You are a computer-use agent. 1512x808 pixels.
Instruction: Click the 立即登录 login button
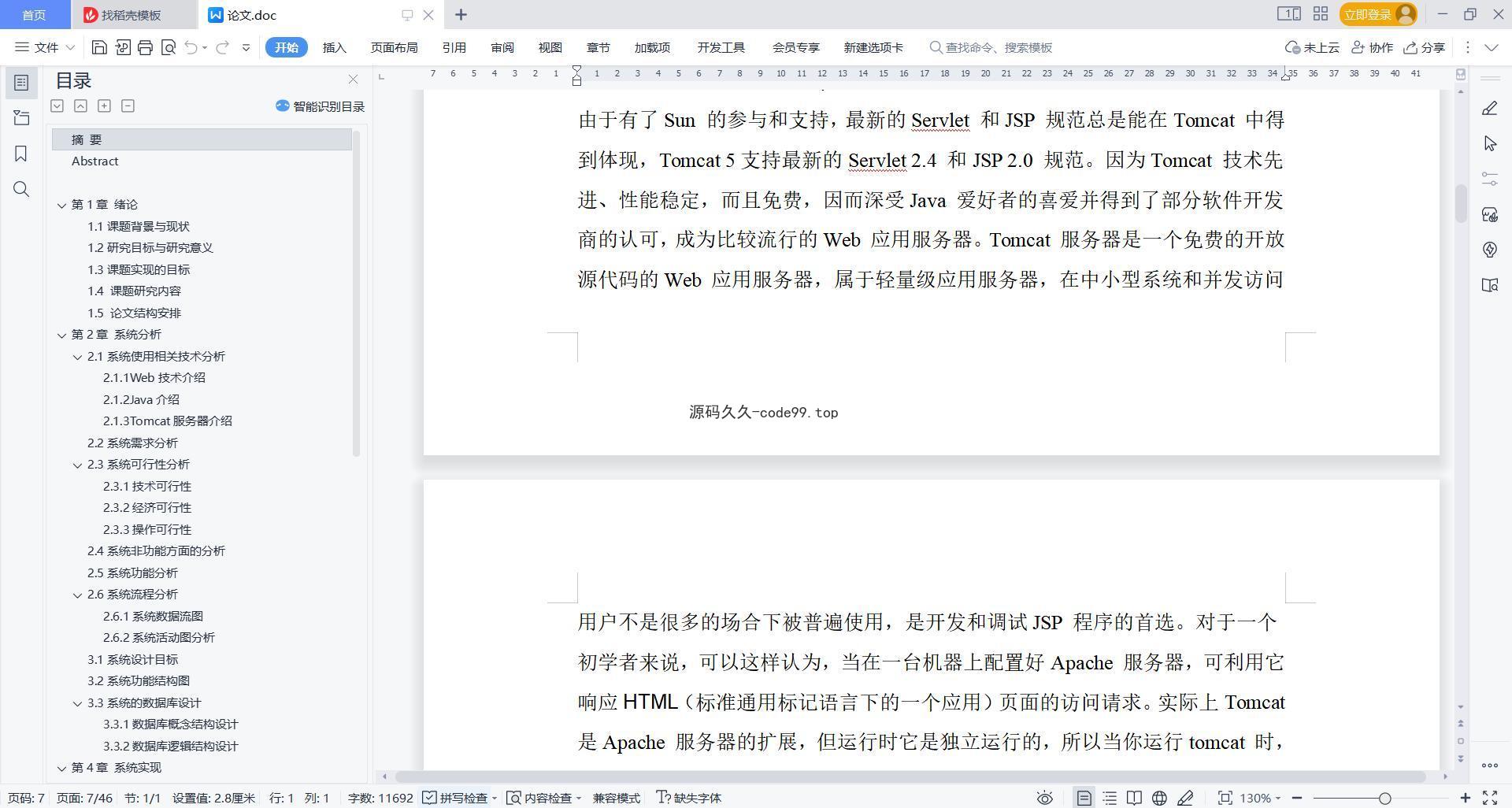pos(1378,14)
